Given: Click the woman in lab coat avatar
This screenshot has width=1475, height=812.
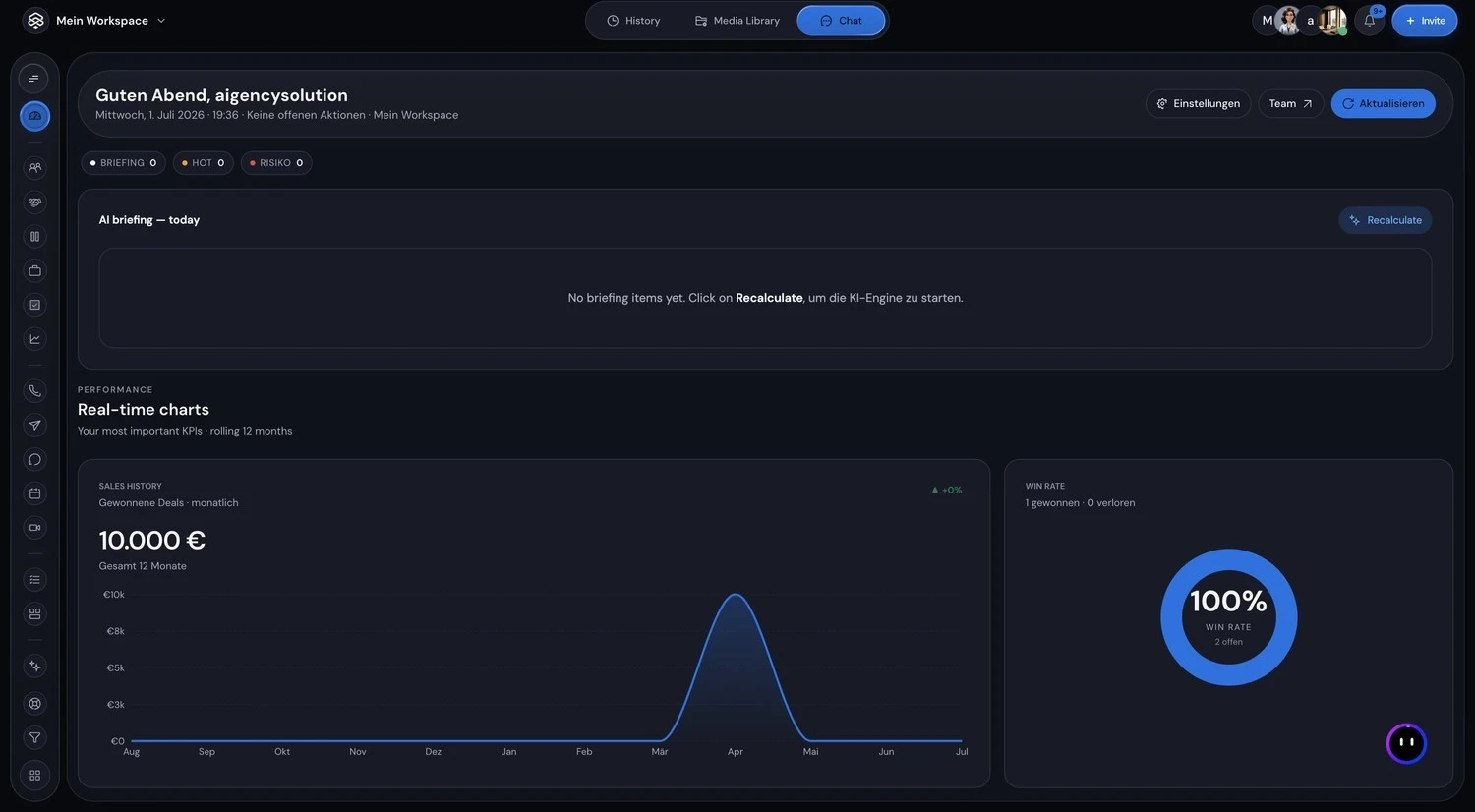Looking at the screenshot, I should 1288,21.
